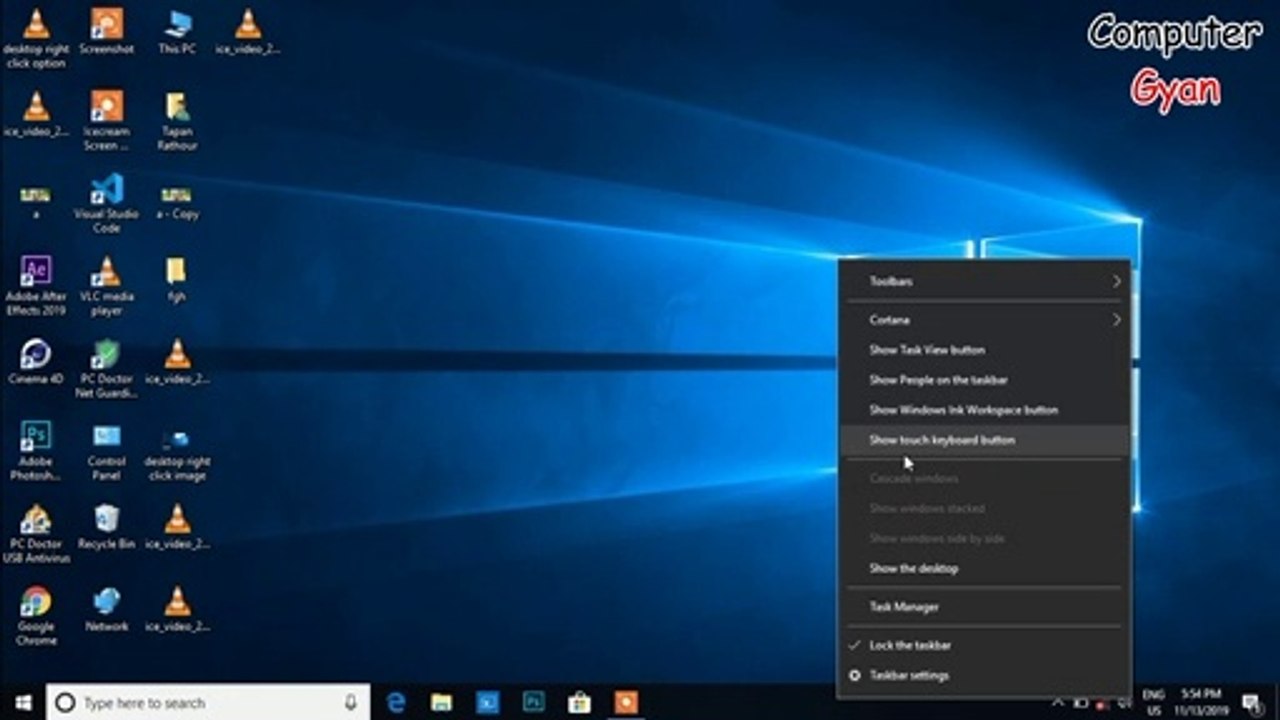Select the Icecream Screen Recorder desktop shortcut
1280x720 pixels.
[x=107, y=121]
